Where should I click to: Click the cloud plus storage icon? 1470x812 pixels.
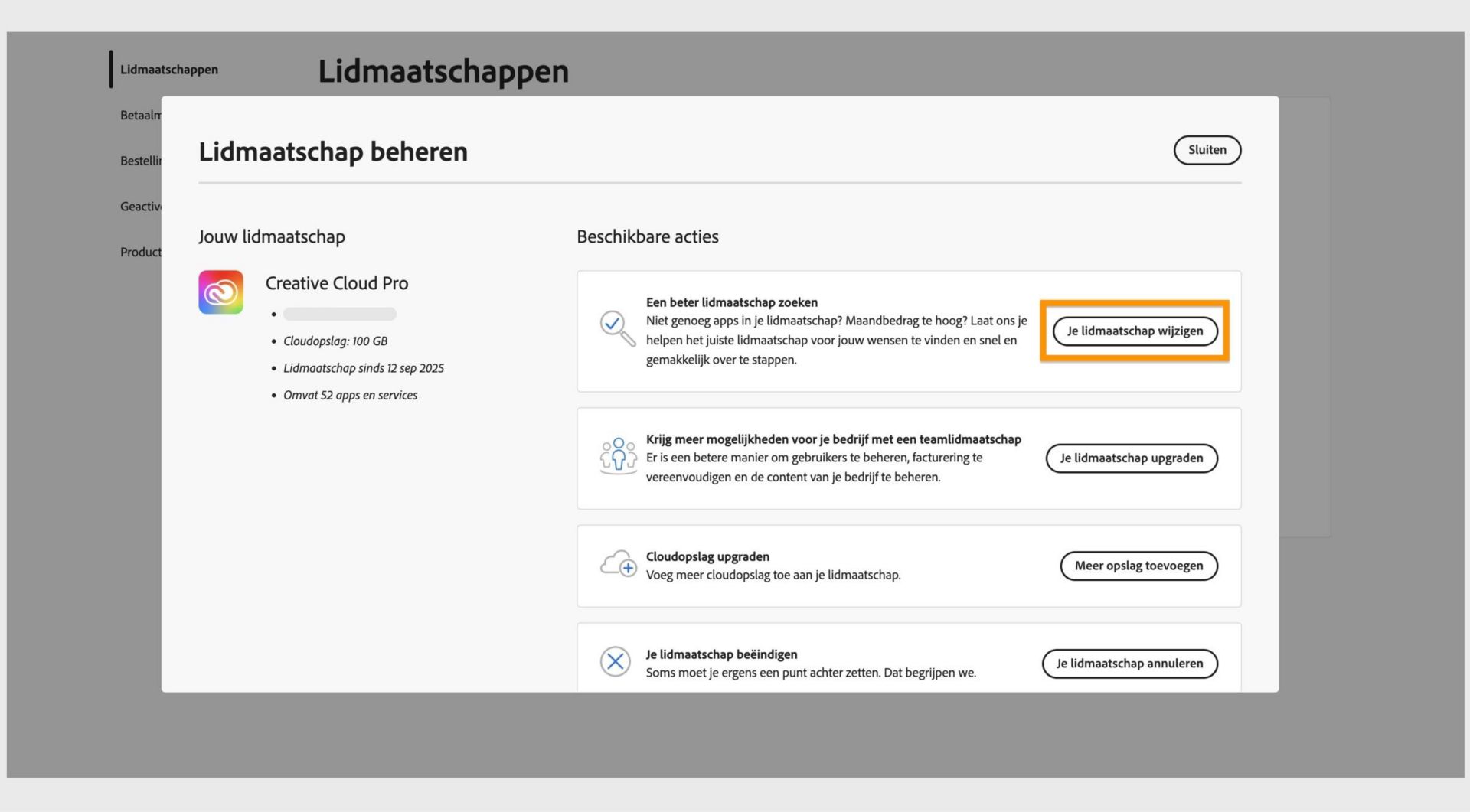pos(618,564)
